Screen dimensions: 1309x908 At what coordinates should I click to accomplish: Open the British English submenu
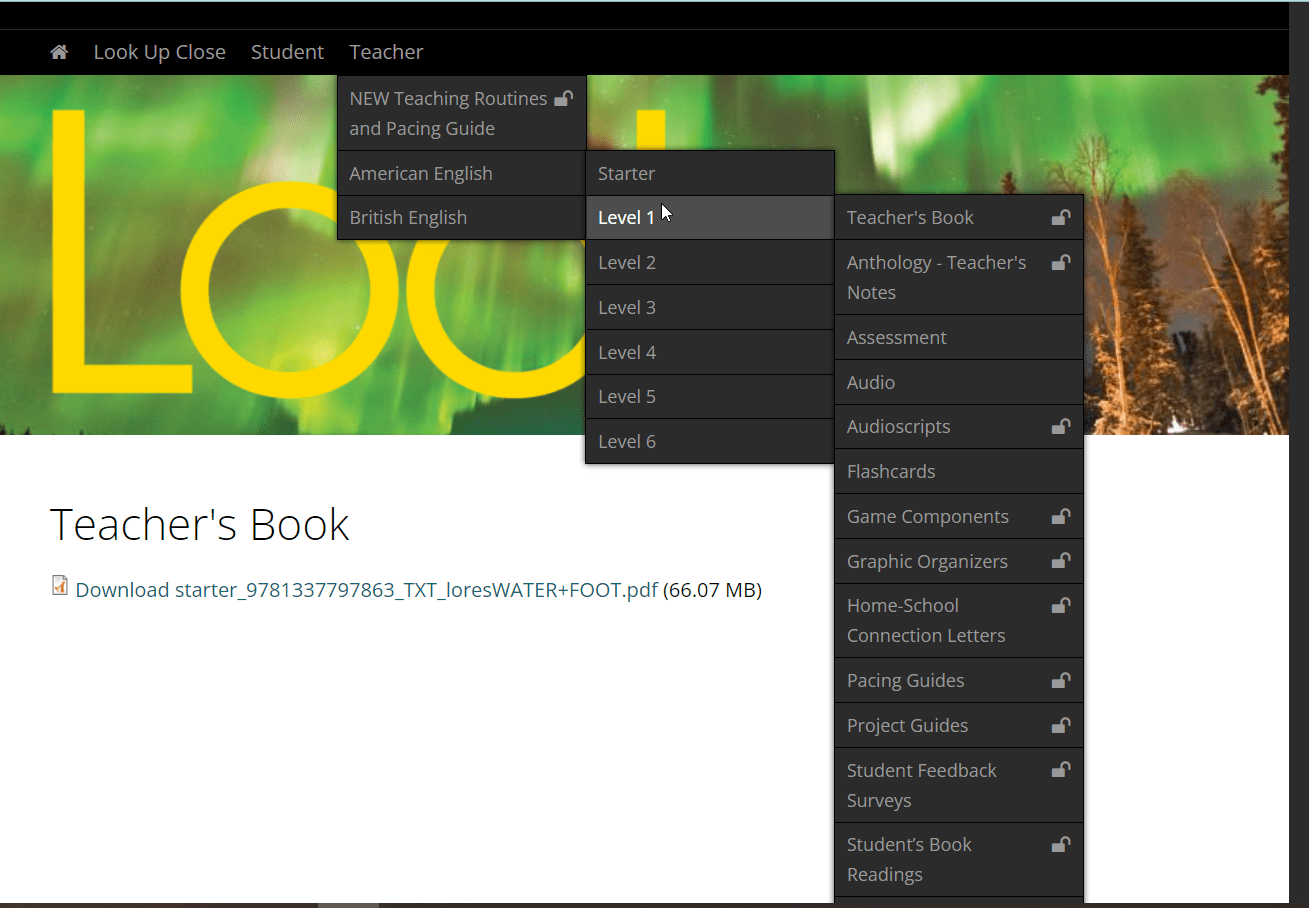click(x=408, y=217)
